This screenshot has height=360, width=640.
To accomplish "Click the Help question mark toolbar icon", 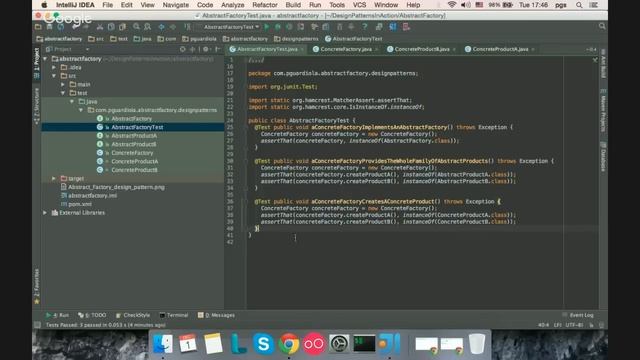I will 365,27.
